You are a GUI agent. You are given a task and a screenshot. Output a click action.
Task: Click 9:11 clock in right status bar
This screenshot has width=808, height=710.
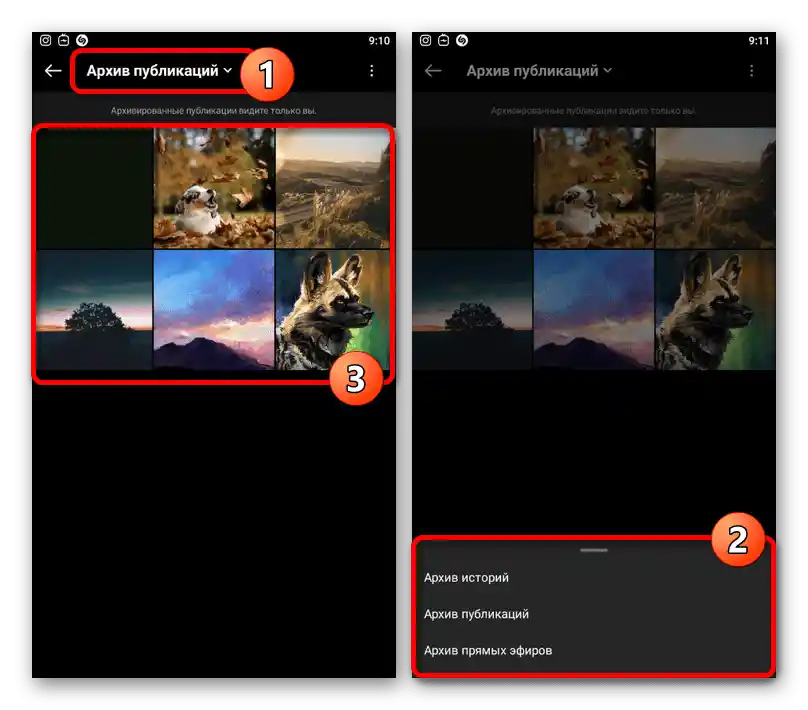(x=759, y=41)
